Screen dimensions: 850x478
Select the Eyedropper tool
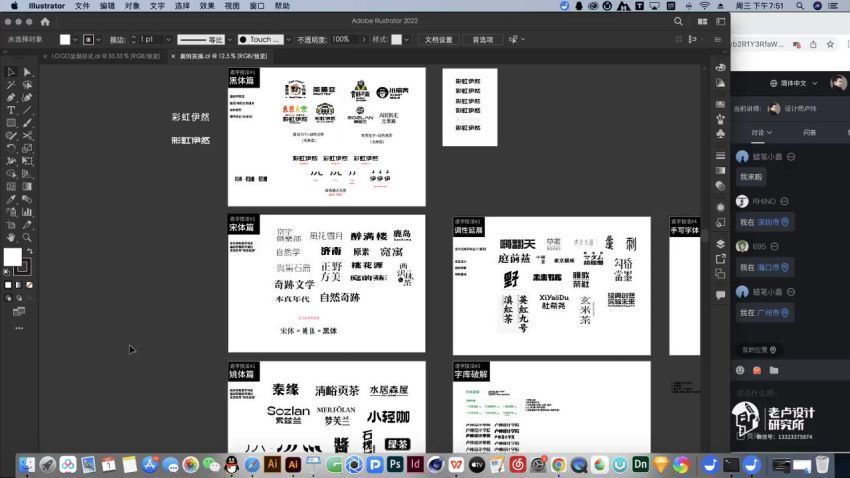coord(11,199)
